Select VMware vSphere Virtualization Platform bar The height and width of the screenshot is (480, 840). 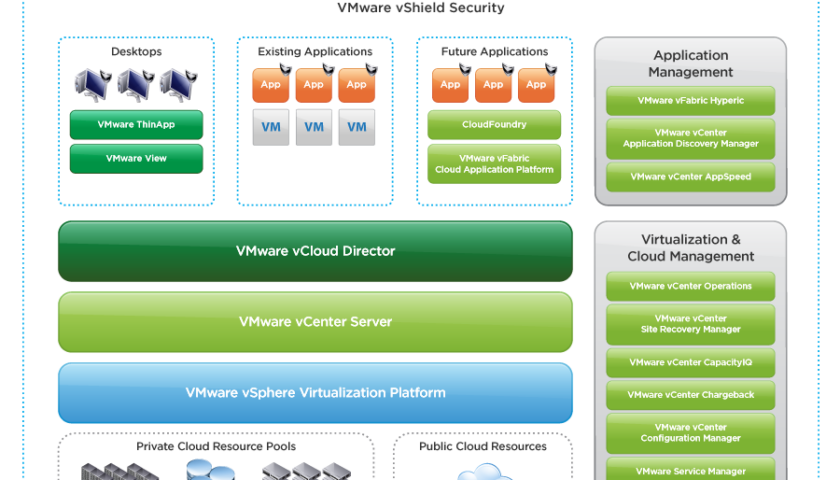315,393
